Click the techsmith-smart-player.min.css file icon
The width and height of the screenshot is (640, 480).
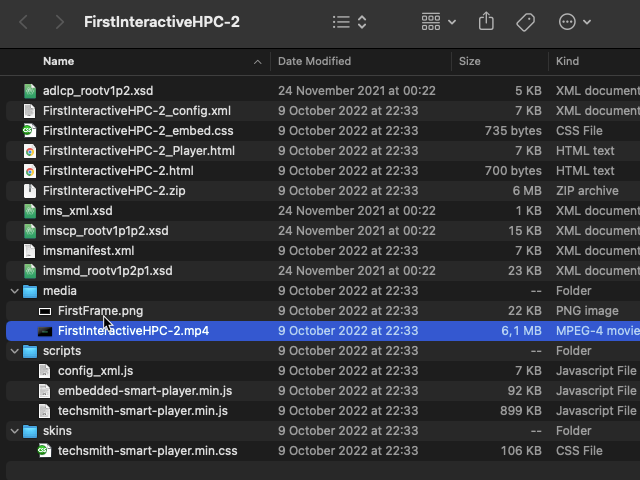(44, 451)
